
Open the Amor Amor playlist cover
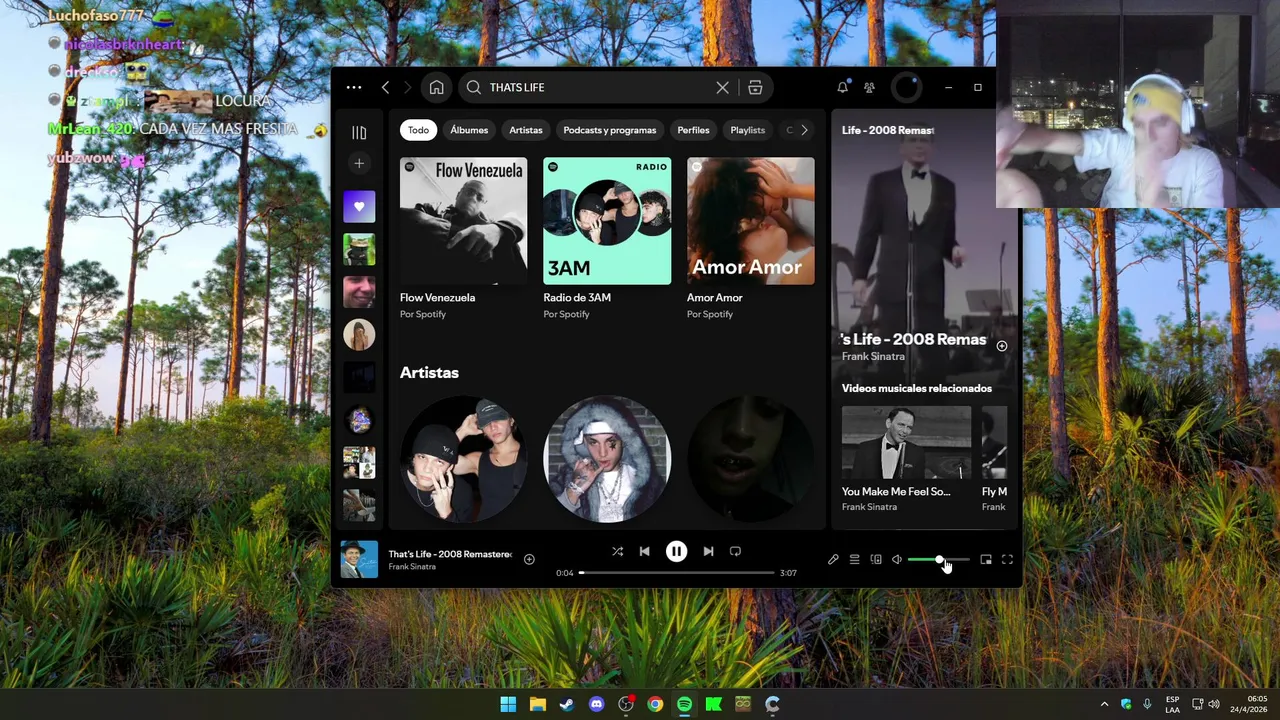click(x=750, y=221)
